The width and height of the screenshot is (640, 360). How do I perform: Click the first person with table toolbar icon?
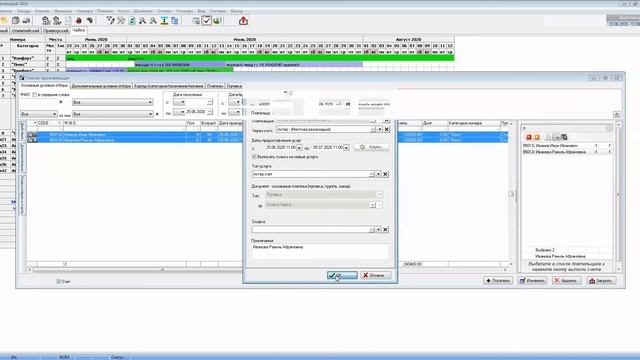click(x=46, y=20)
